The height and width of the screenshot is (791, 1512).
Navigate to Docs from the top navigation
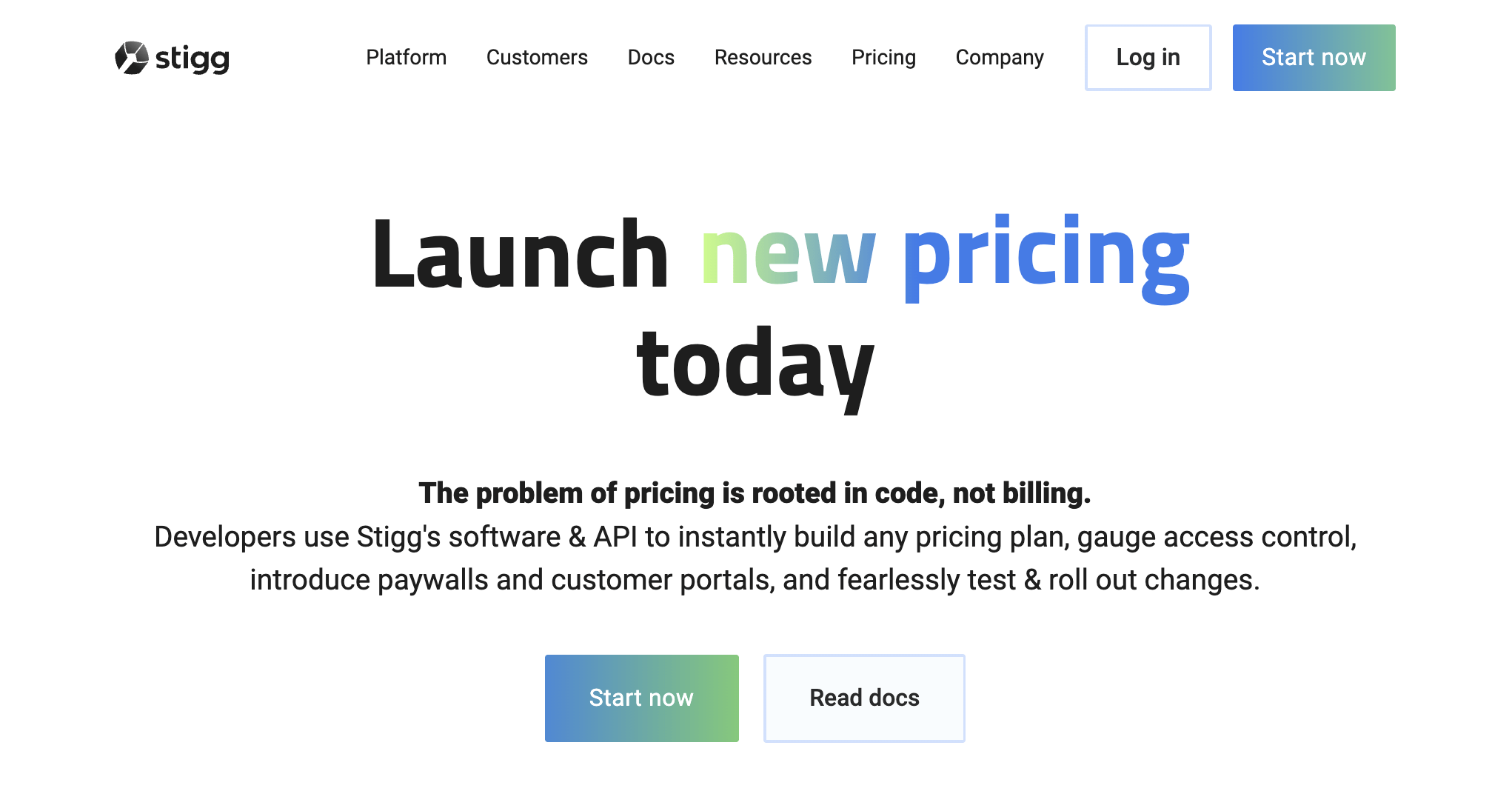click(651, 58)
